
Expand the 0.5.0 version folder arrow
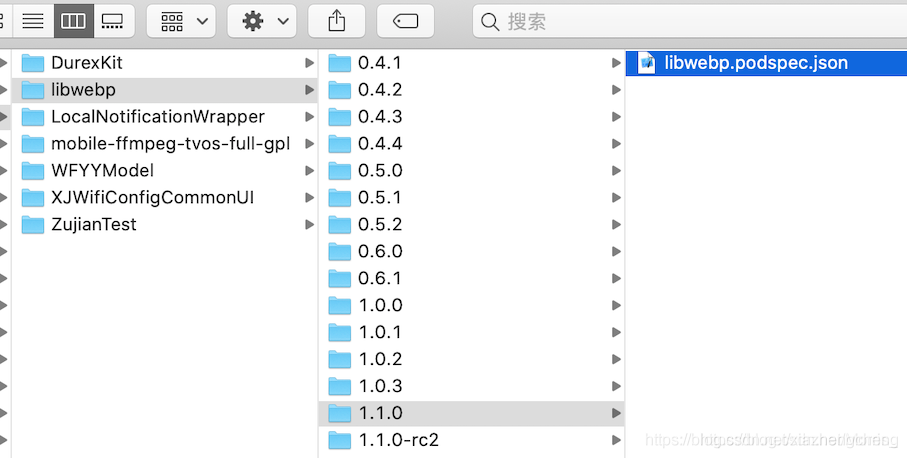point(616,171)
